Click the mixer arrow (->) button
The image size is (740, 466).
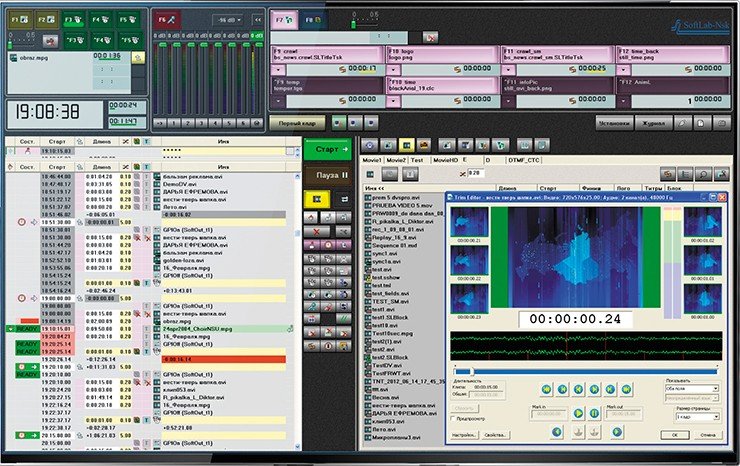160,123
